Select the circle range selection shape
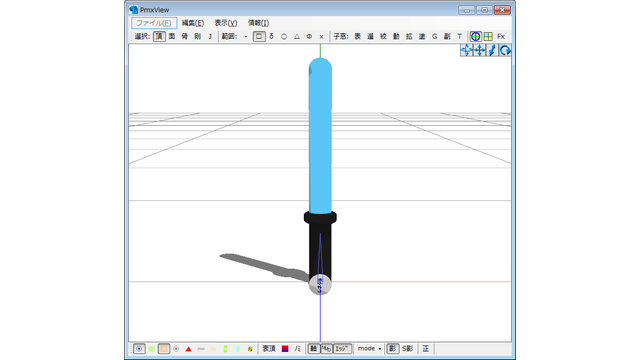The height and width of the screenshot is (360, 640). pos(284,36)
